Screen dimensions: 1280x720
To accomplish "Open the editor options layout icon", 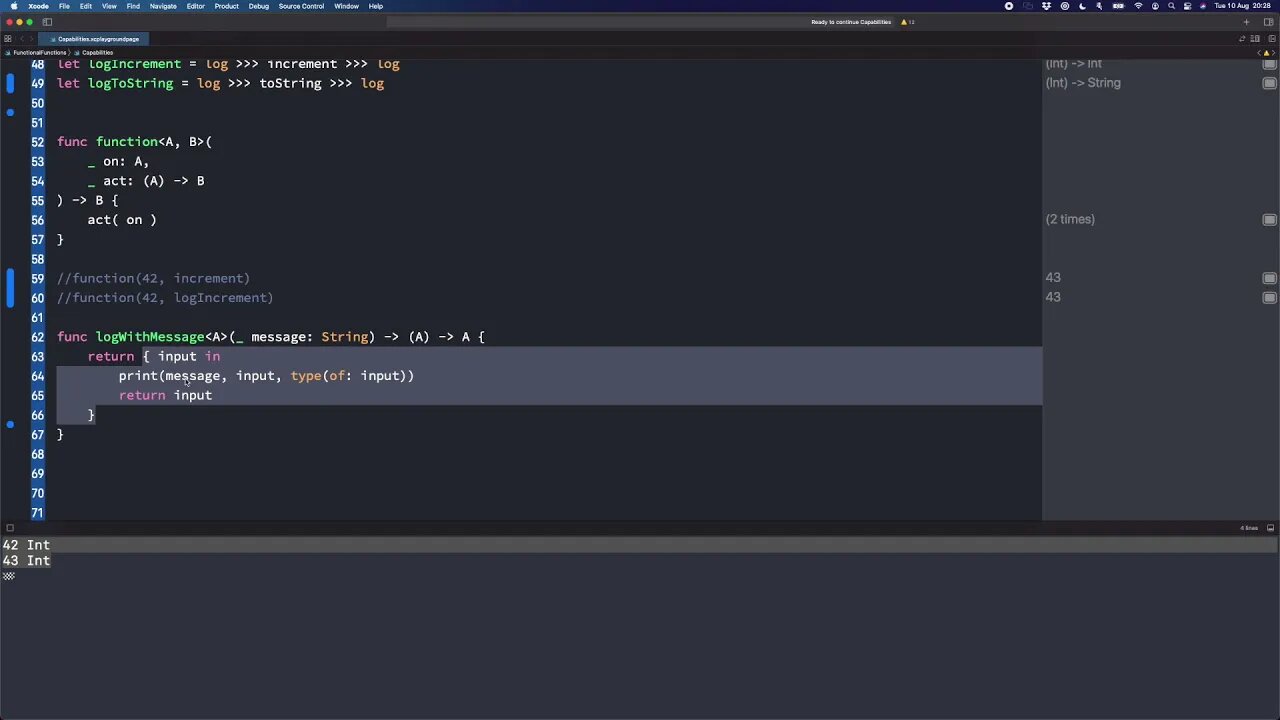I will tap(1257, 39).
